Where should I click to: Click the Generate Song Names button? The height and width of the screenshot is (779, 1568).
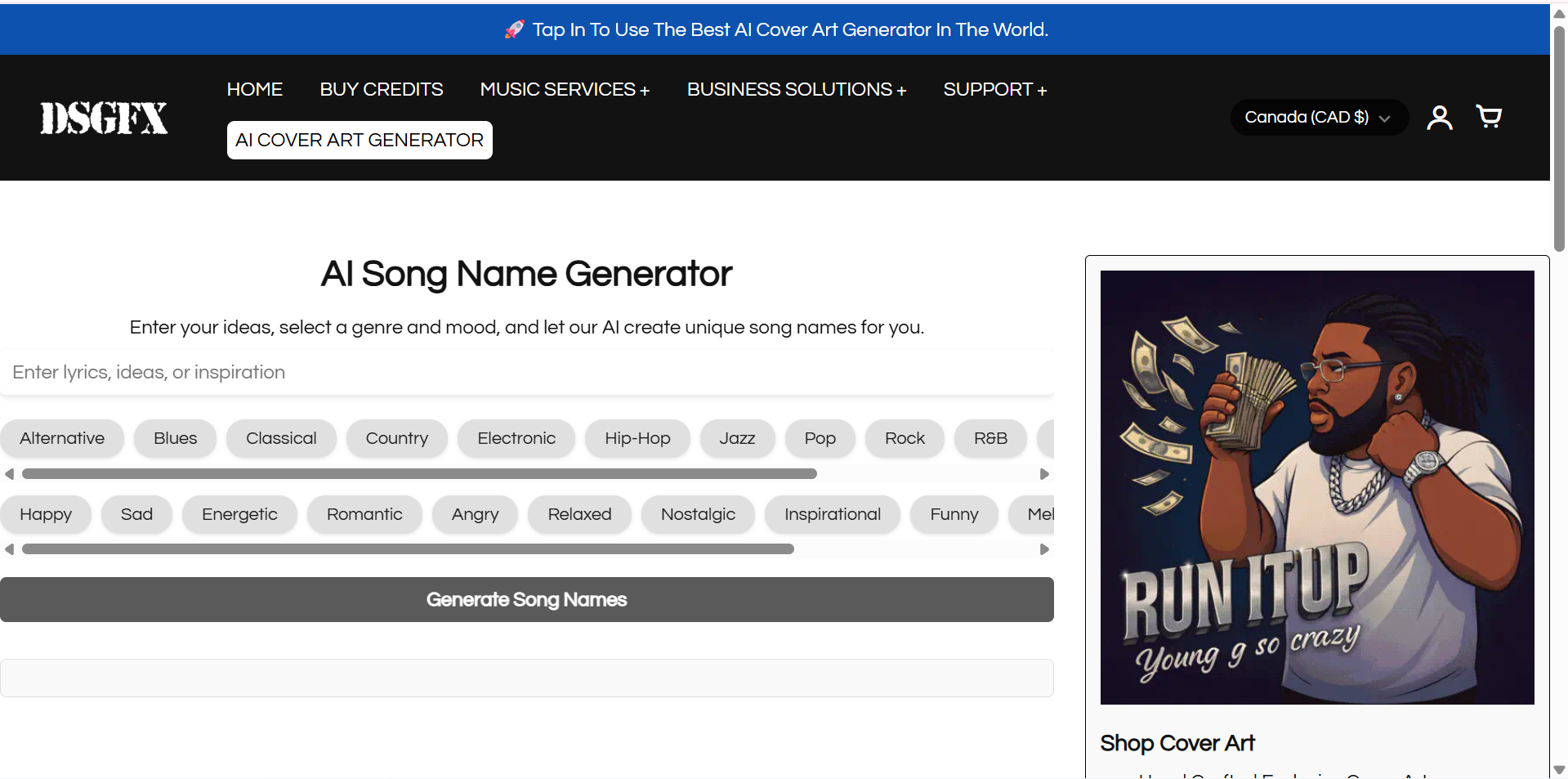(526, 599)
